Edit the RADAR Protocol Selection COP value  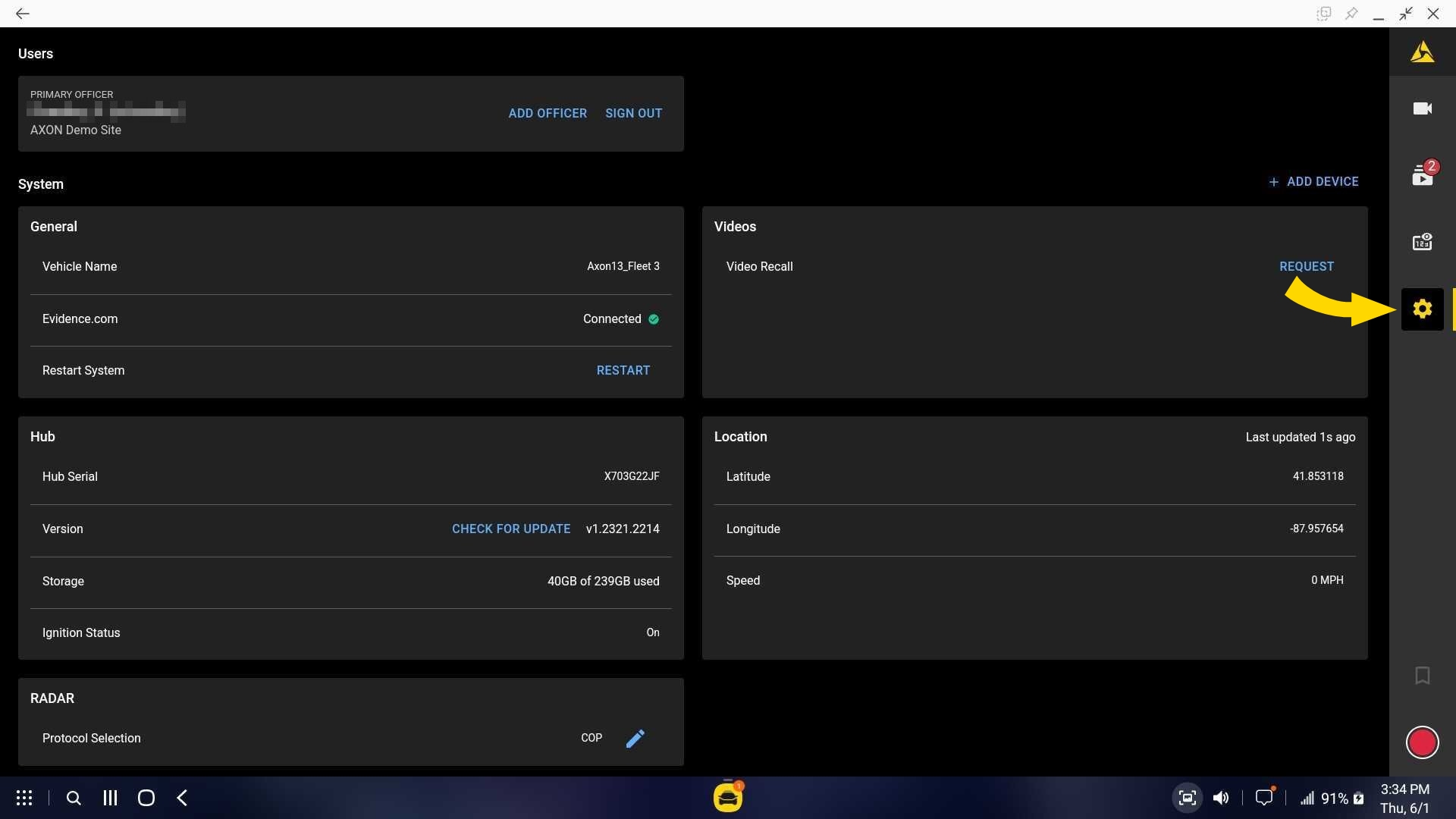pos(635,738)
